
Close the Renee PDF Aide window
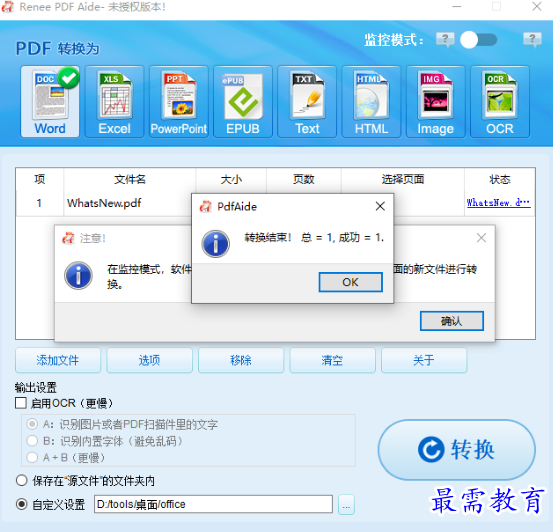pyautogui.click(x=537, y=7)
